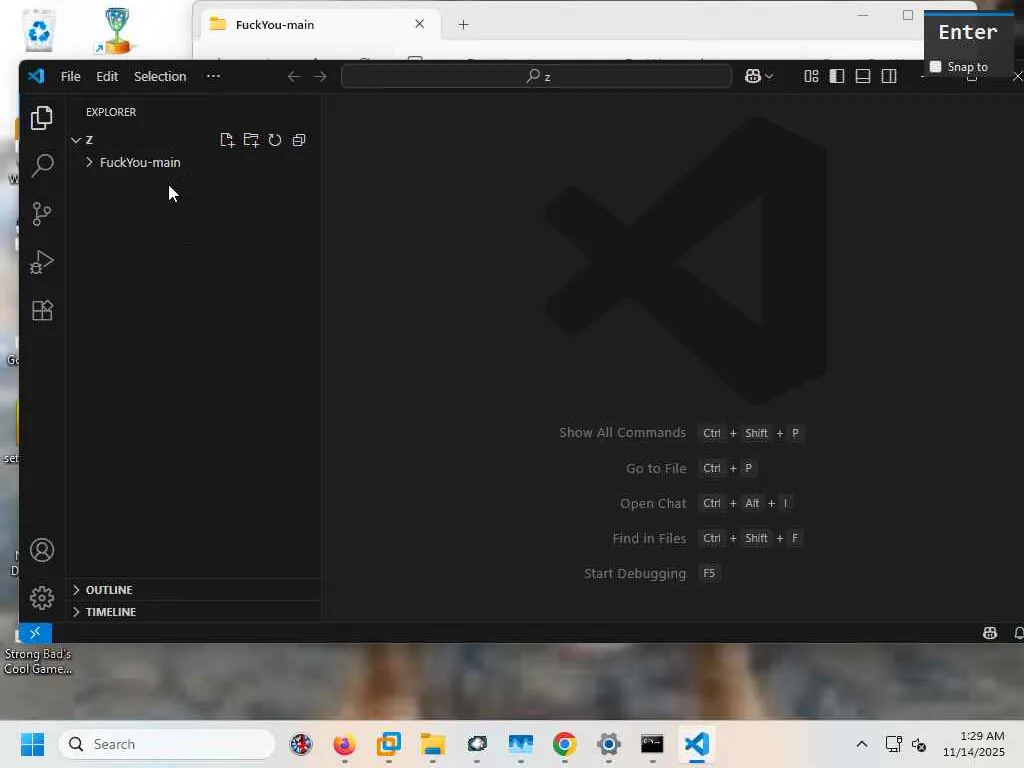Show hidden system tray icons

click(862, 744)
